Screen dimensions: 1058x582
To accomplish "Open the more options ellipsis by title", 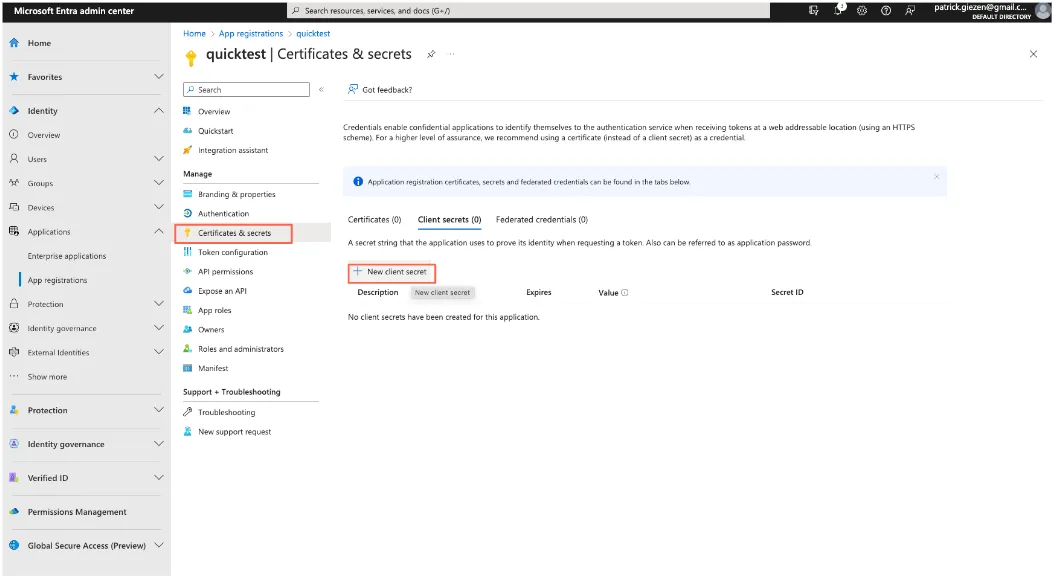I will (x=451, y=54).
